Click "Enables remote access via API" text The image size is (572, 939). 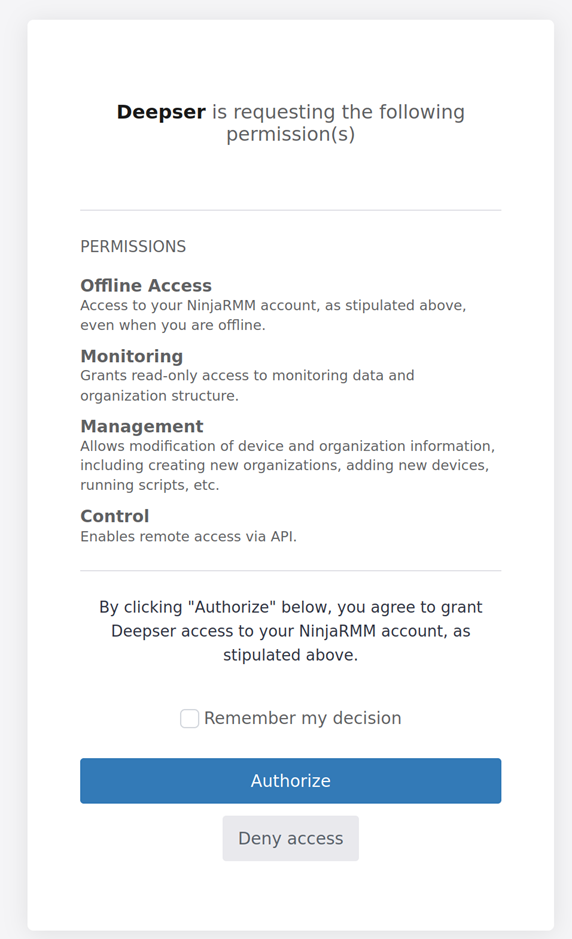coord(189,536)
